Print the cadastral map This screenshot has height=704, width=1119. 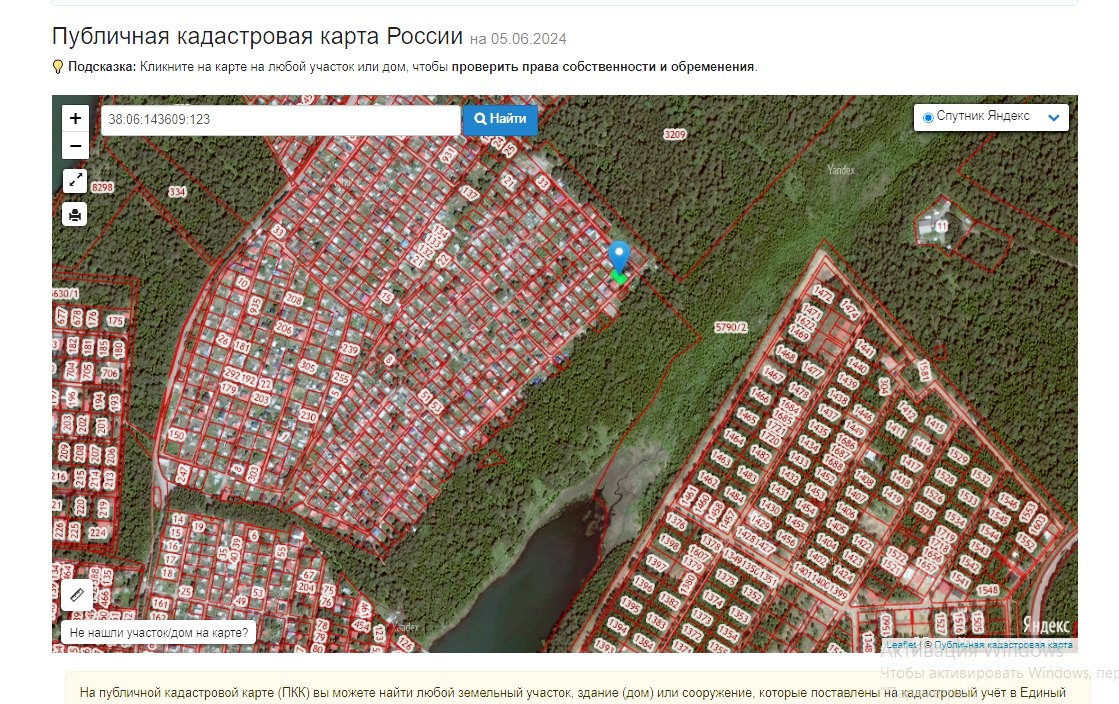75,214
